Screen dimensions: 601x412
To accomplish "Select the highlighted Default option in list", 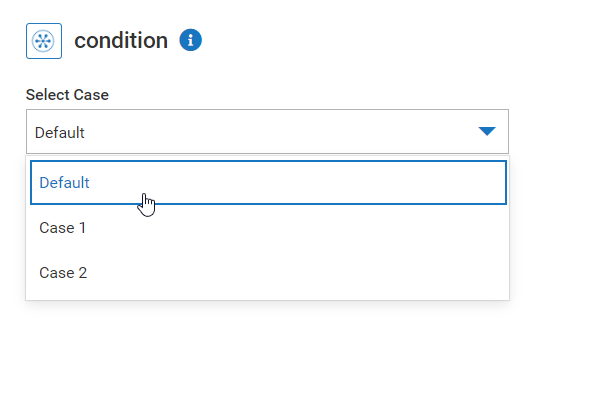I will [268, 182].
